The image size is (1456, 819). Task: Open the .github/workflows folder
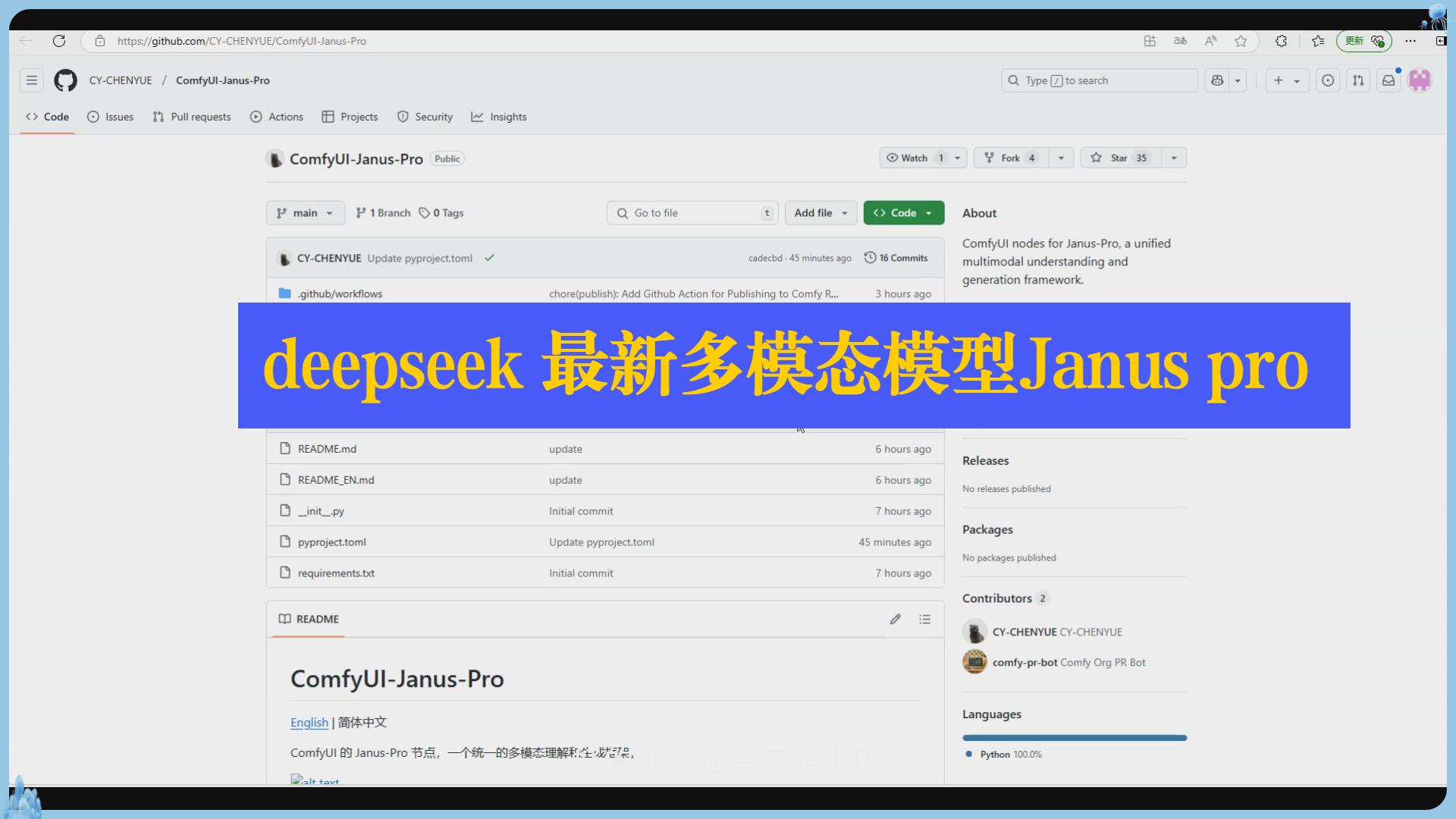click(340, 294)
